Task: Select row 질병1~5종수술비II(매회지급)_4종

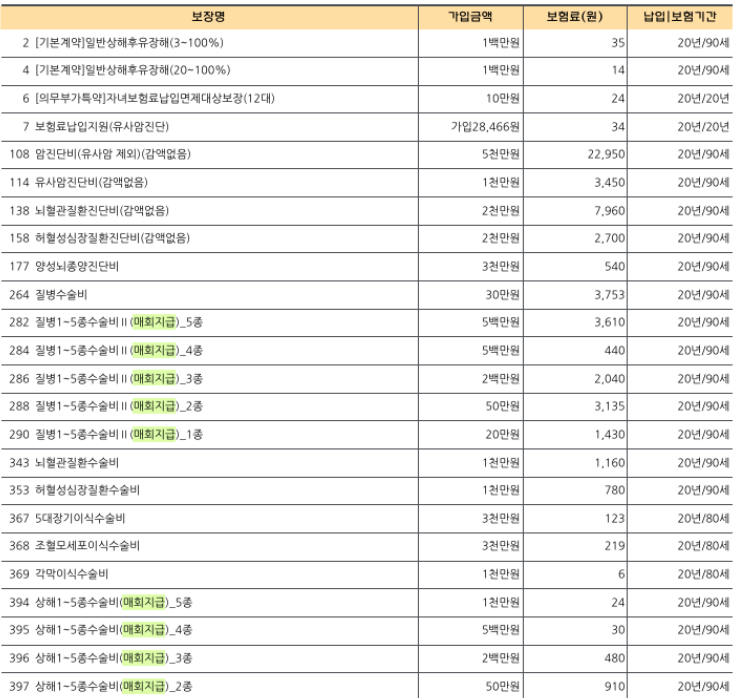Action: point(367,351)
